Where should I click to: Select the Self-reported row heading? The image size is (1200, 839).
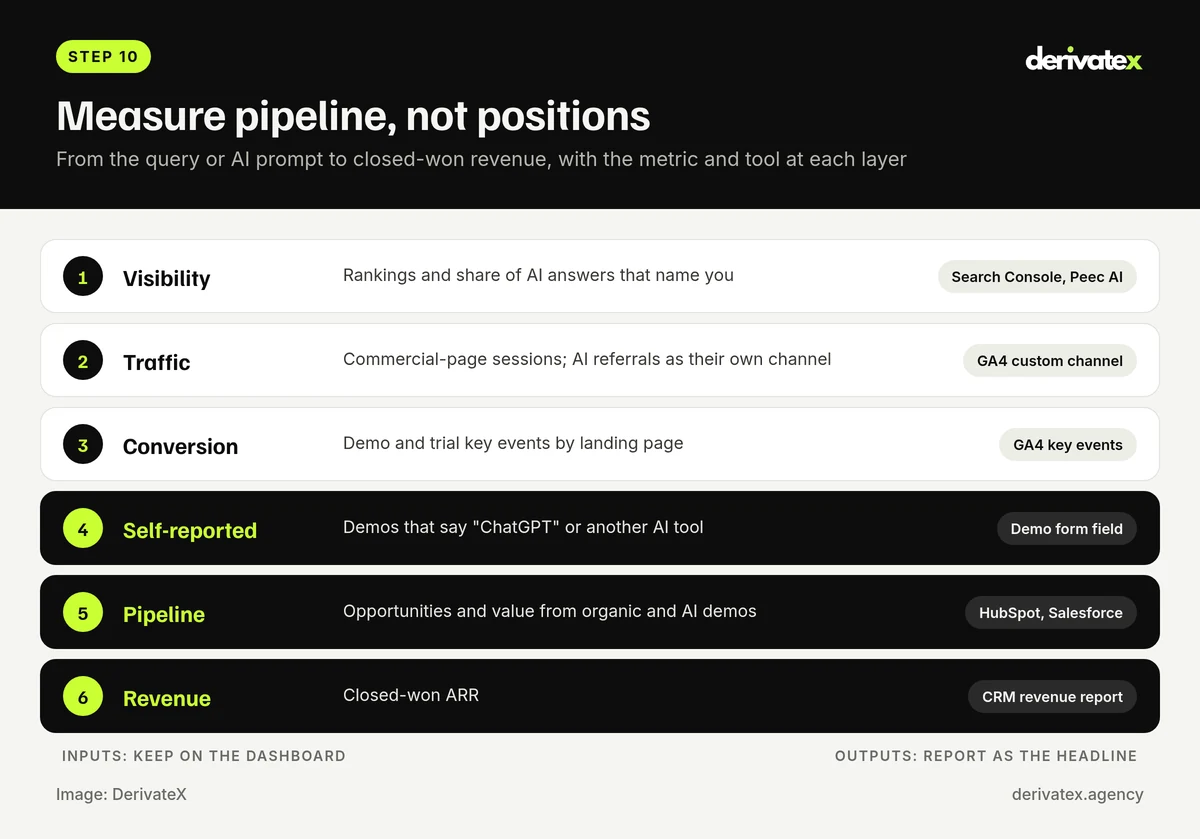(190, 531)
